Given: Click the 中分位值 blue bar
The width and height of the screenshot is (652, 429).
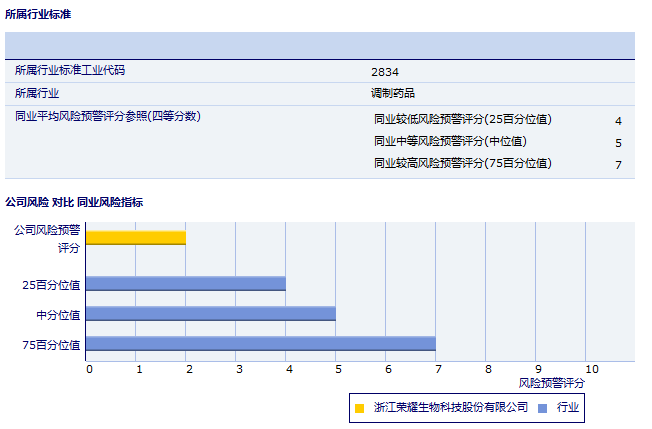Looking at the screenshot, I should pos(211,314).
